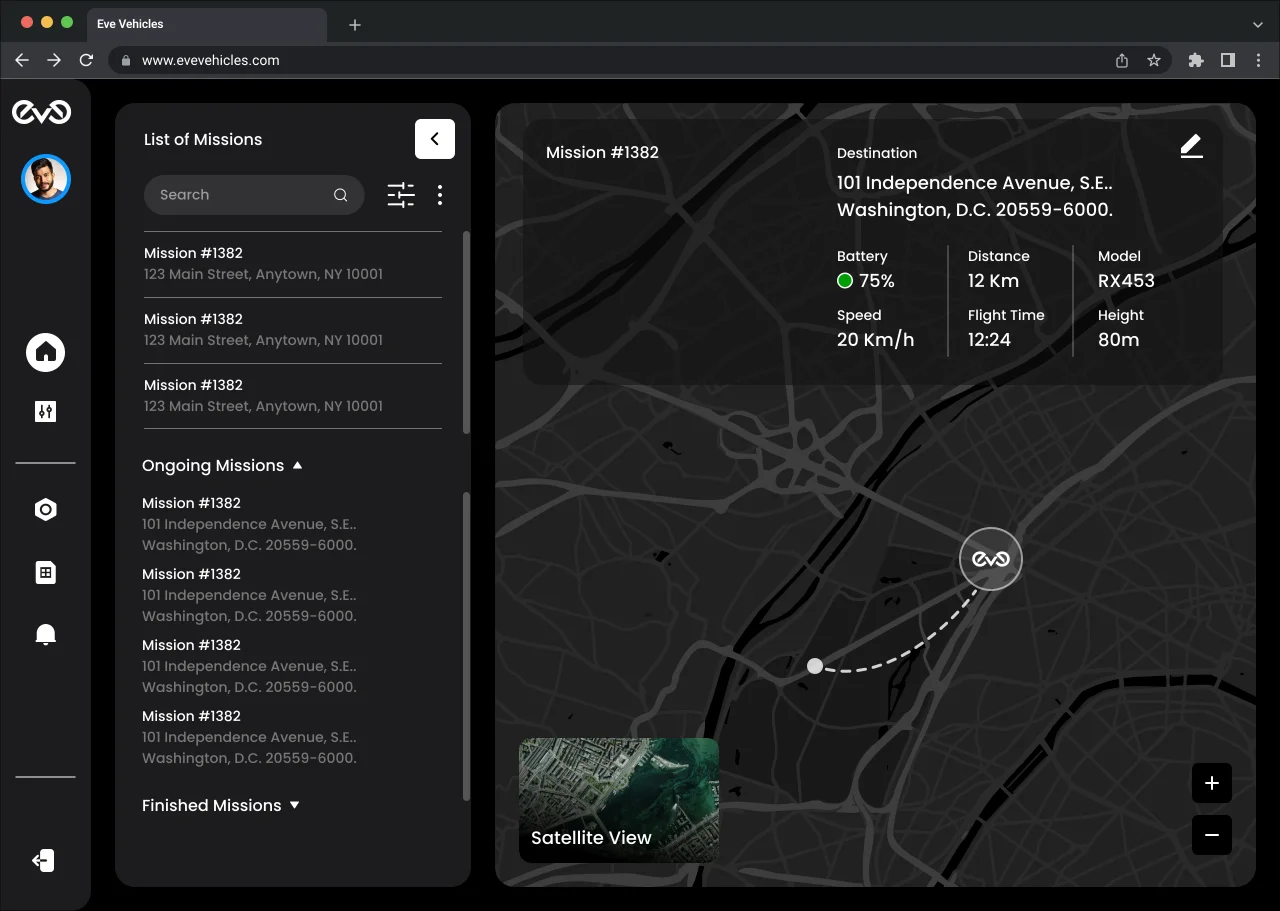This screenshot has height=911, width=1280.
Task: Open the controls sliders icon in sidebar
Action: pyautogui.click(x=45, y=411)
